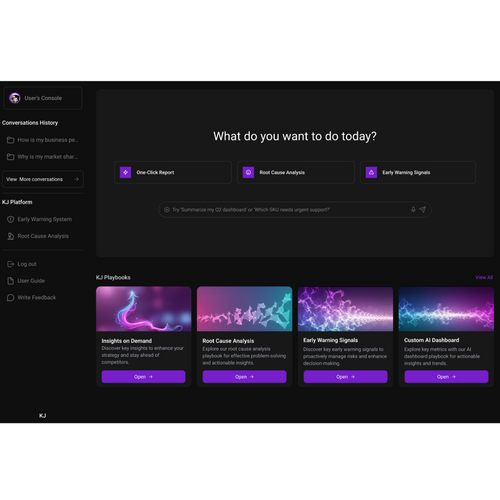
Task: Click the KJ logo at sidebar bottom
Action: tap(42, 415)
